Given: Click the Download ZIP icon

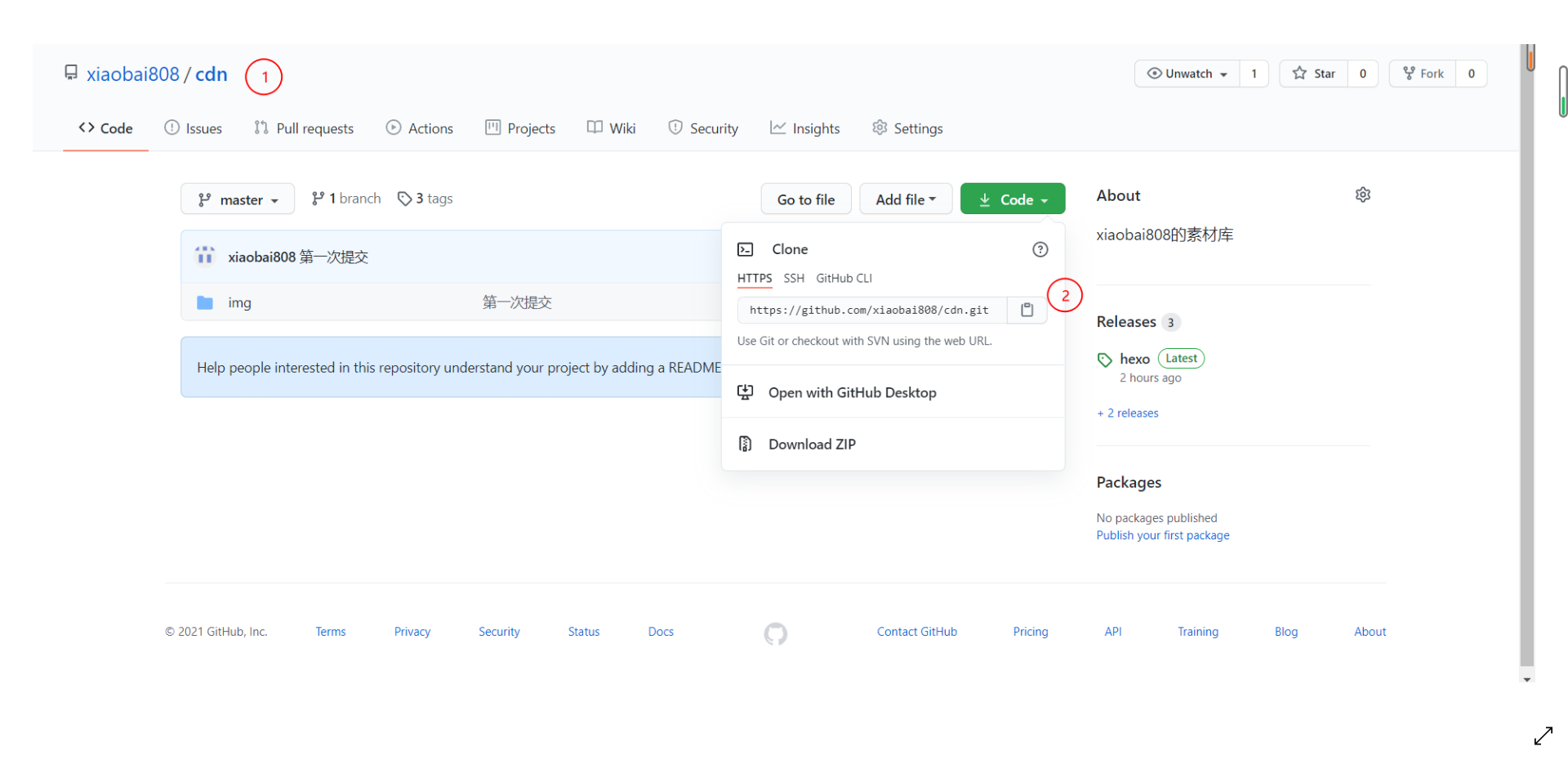Looking at the screenshot, I should tap(745, 444).
